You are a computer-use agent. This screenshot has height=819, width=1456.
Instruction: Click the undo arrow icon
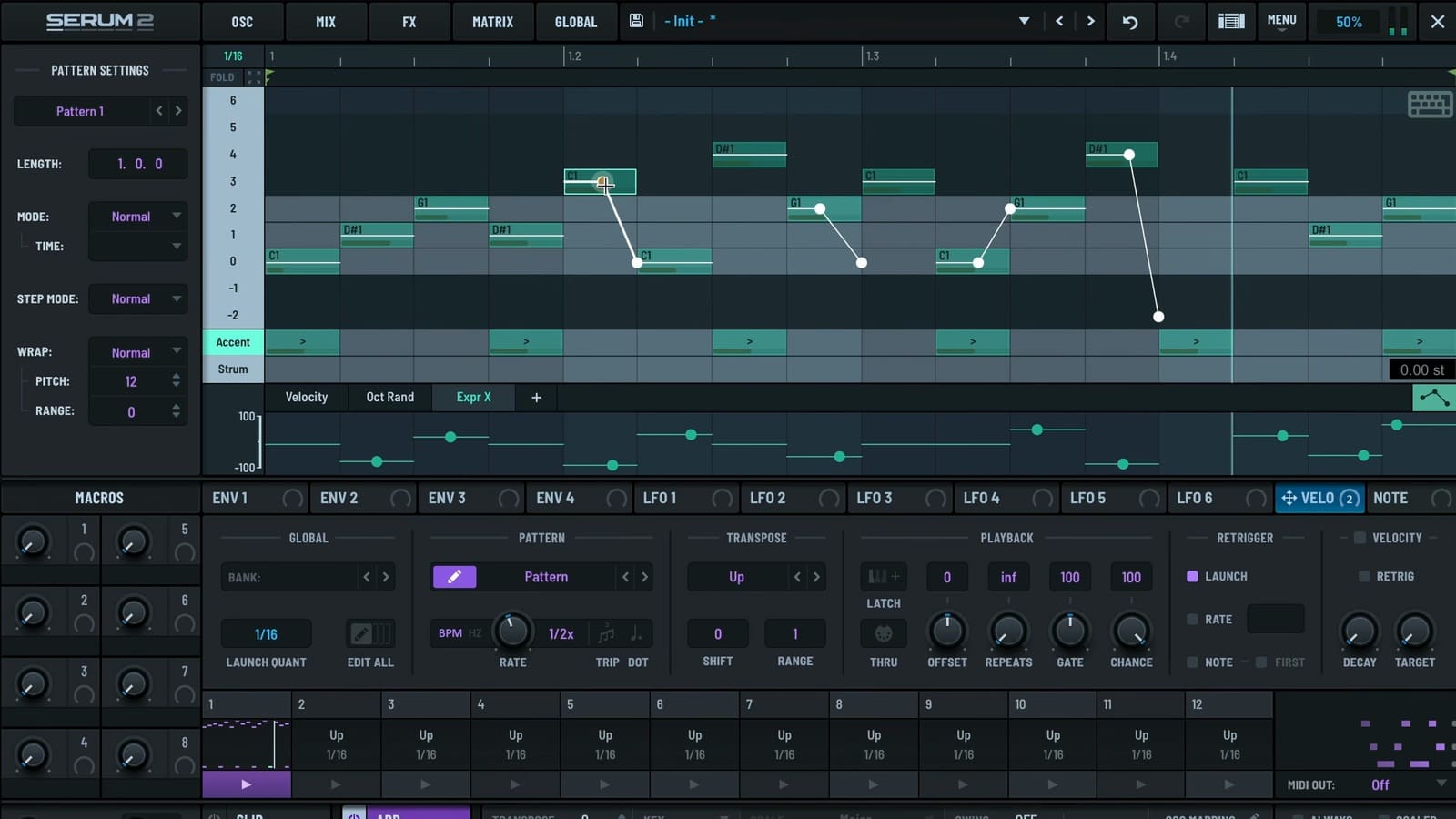point(1130,22)
